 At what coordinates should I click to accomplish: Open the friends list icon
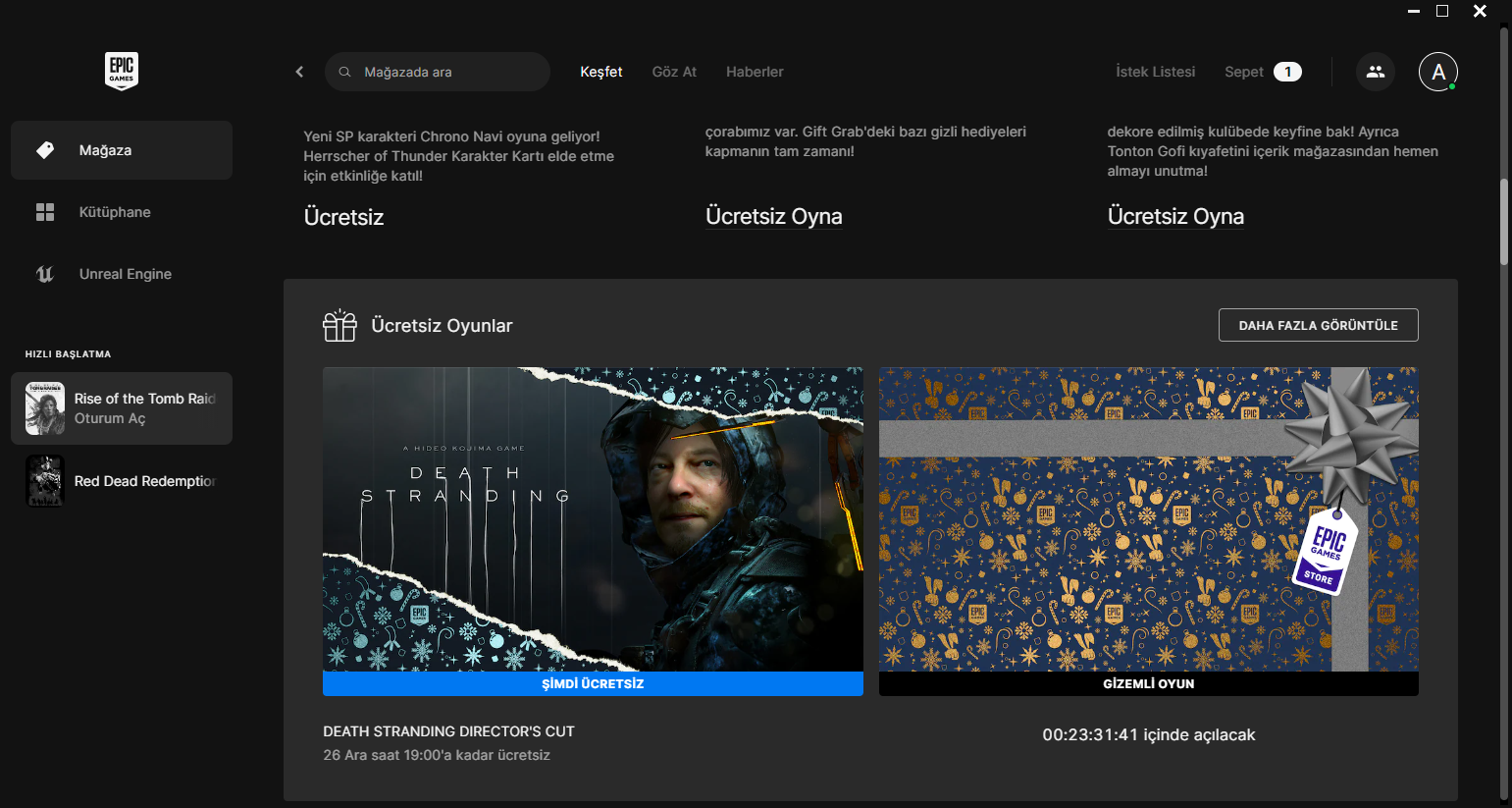1376,72
